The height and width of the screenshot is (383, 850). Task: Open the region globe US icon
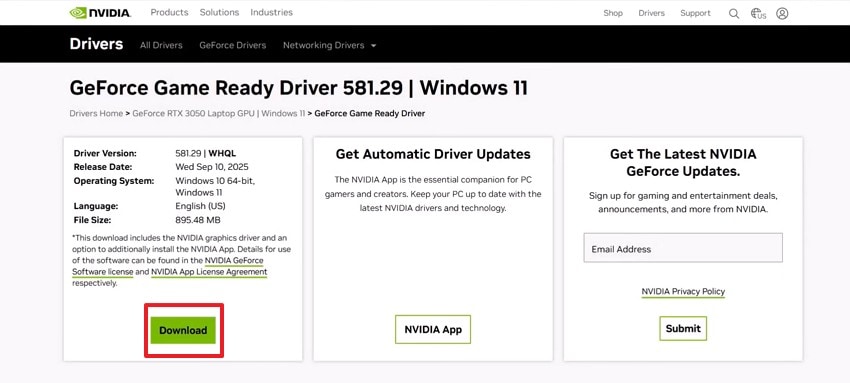758,14
